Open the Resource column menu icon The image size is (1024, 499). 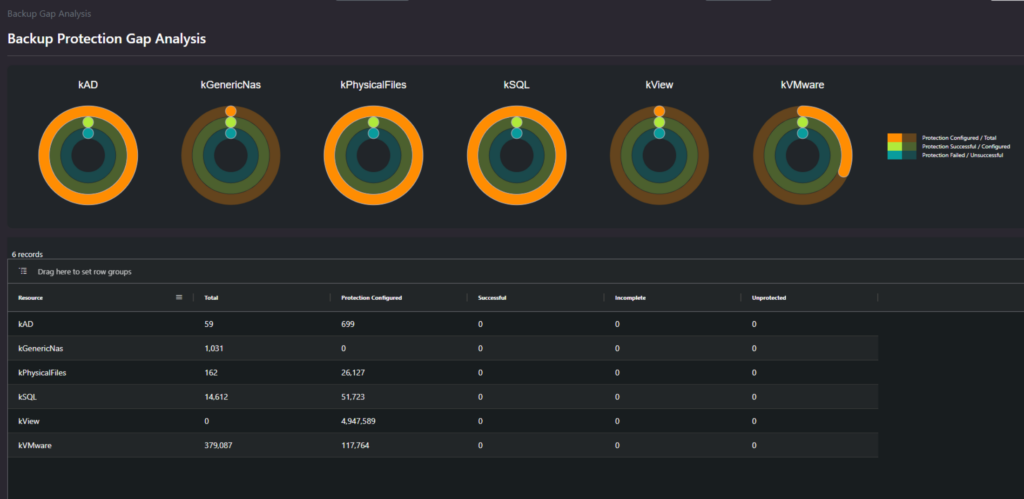(x=179, y=298)
